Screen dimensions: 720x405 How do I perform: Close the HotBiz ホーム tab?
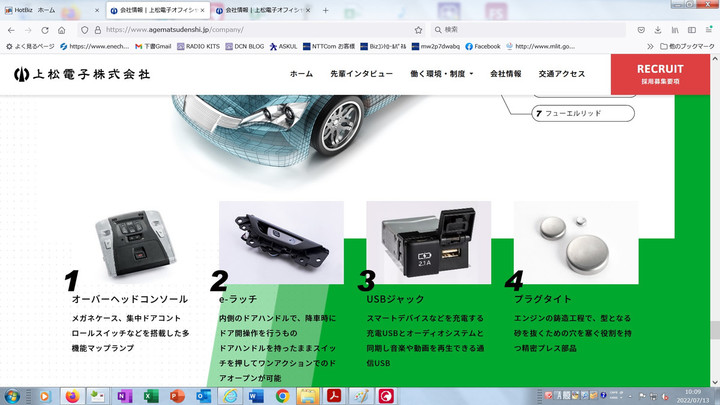coord(96,10)
